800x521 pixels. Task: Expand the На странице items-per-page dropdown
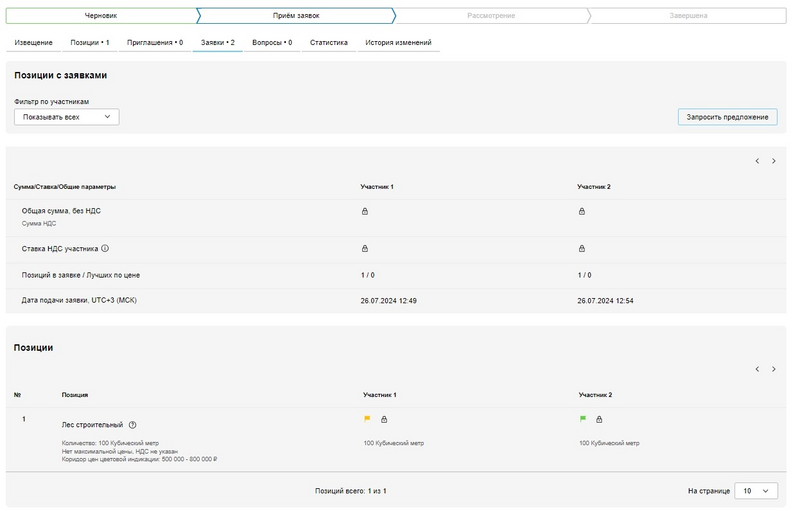click(755, 491)
